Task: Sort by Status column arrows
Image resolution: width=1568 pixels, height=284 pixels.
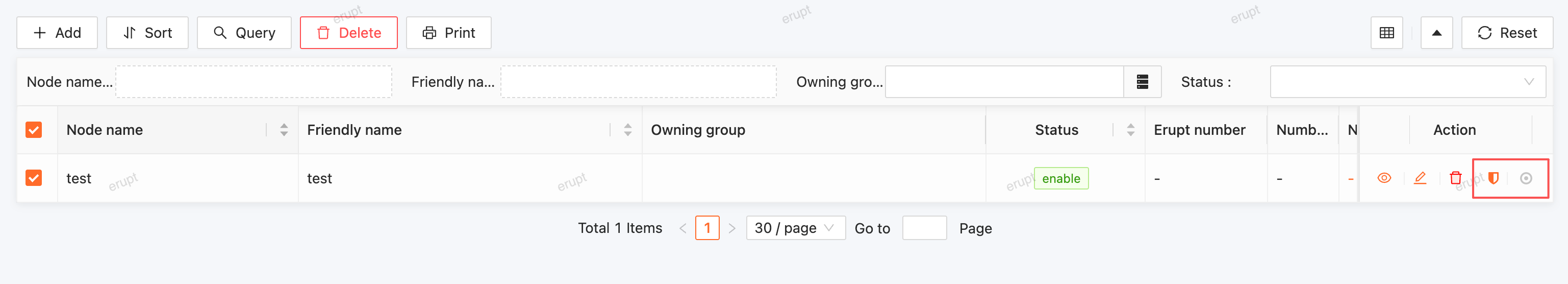Action: 1130,130
